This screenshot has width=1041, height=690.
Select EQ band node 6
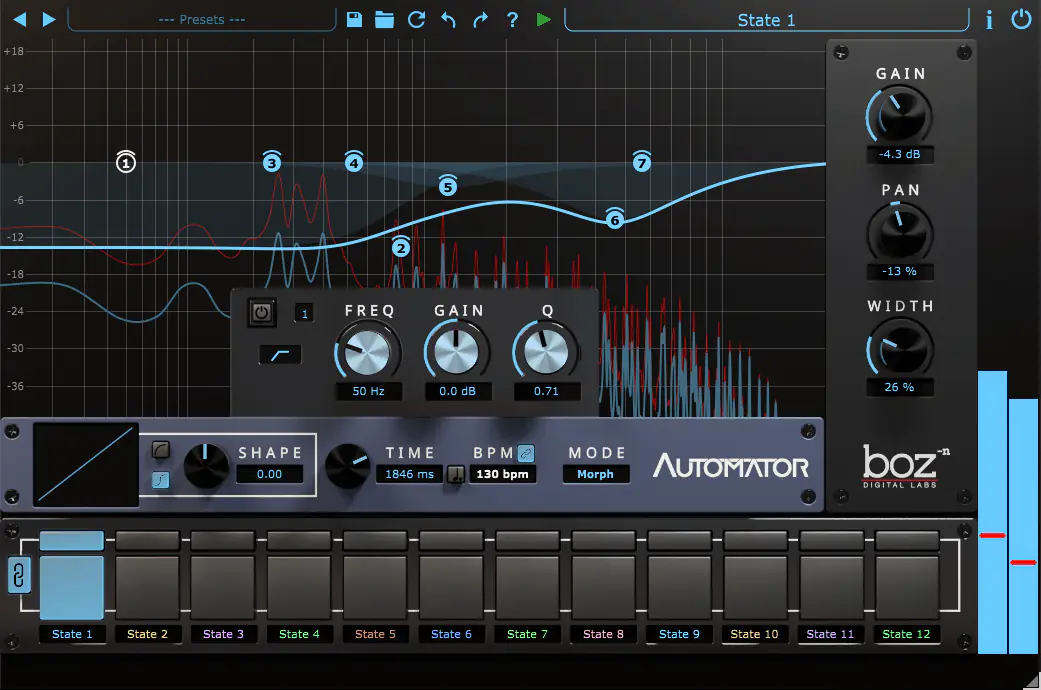tap(615, 218)
